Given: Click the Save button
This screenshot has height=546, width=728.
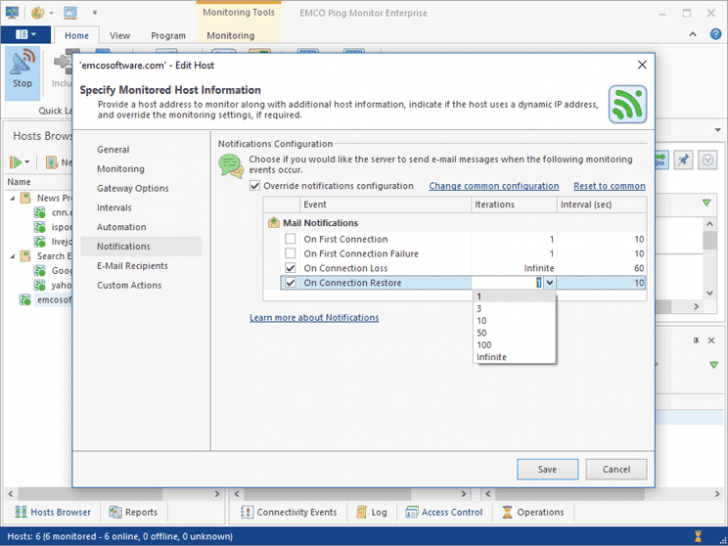Looking at the screenshot, I should tap(547, 469).
